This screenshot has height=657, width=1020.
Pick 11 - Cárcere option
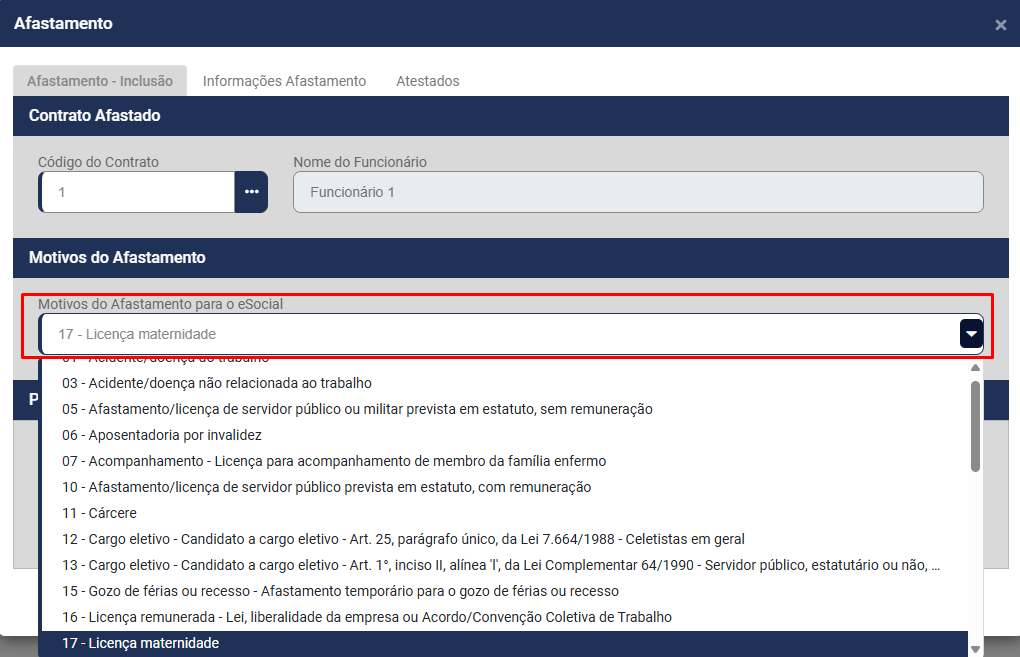[x=504, y=513]
